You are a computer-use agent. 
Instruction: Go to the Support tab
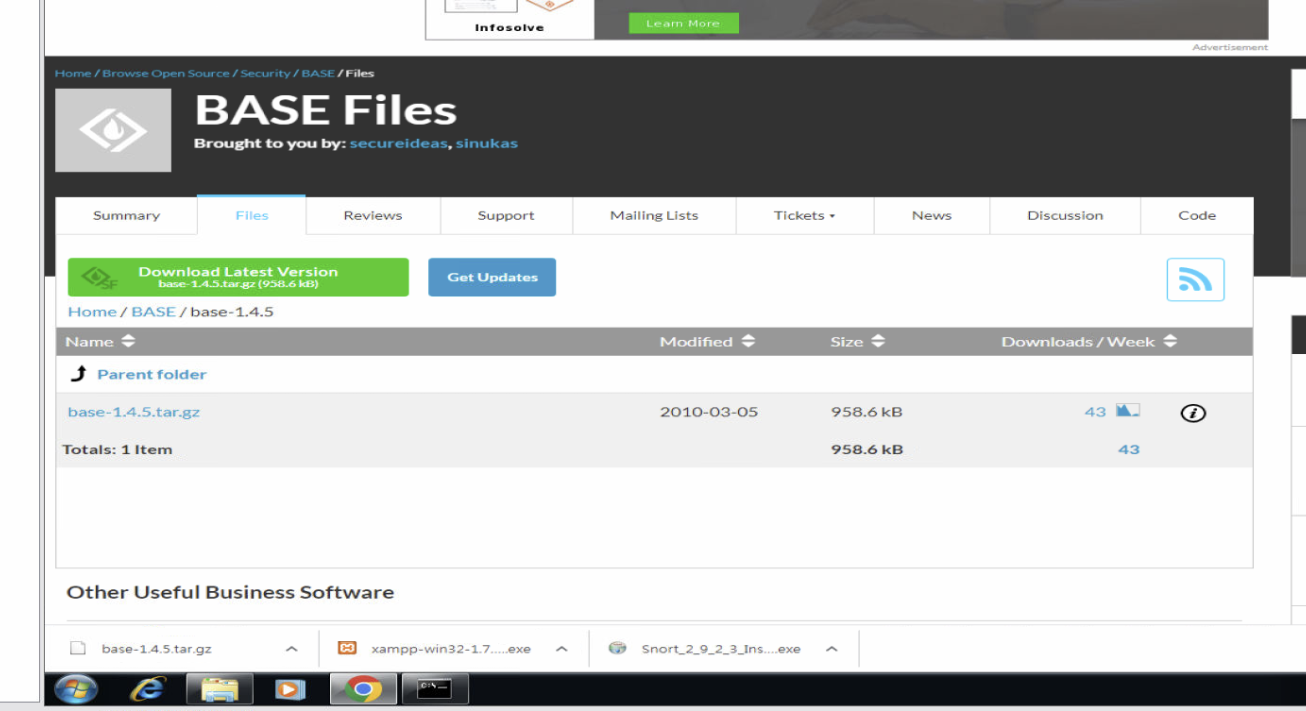(x=506, y=215)
